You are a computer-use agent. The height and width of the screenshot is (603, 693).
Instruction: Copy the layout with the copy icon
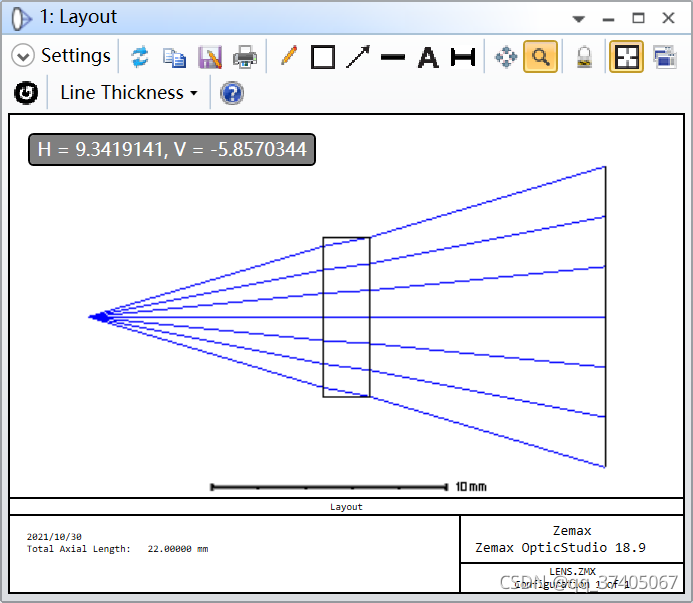pos(175,57)
